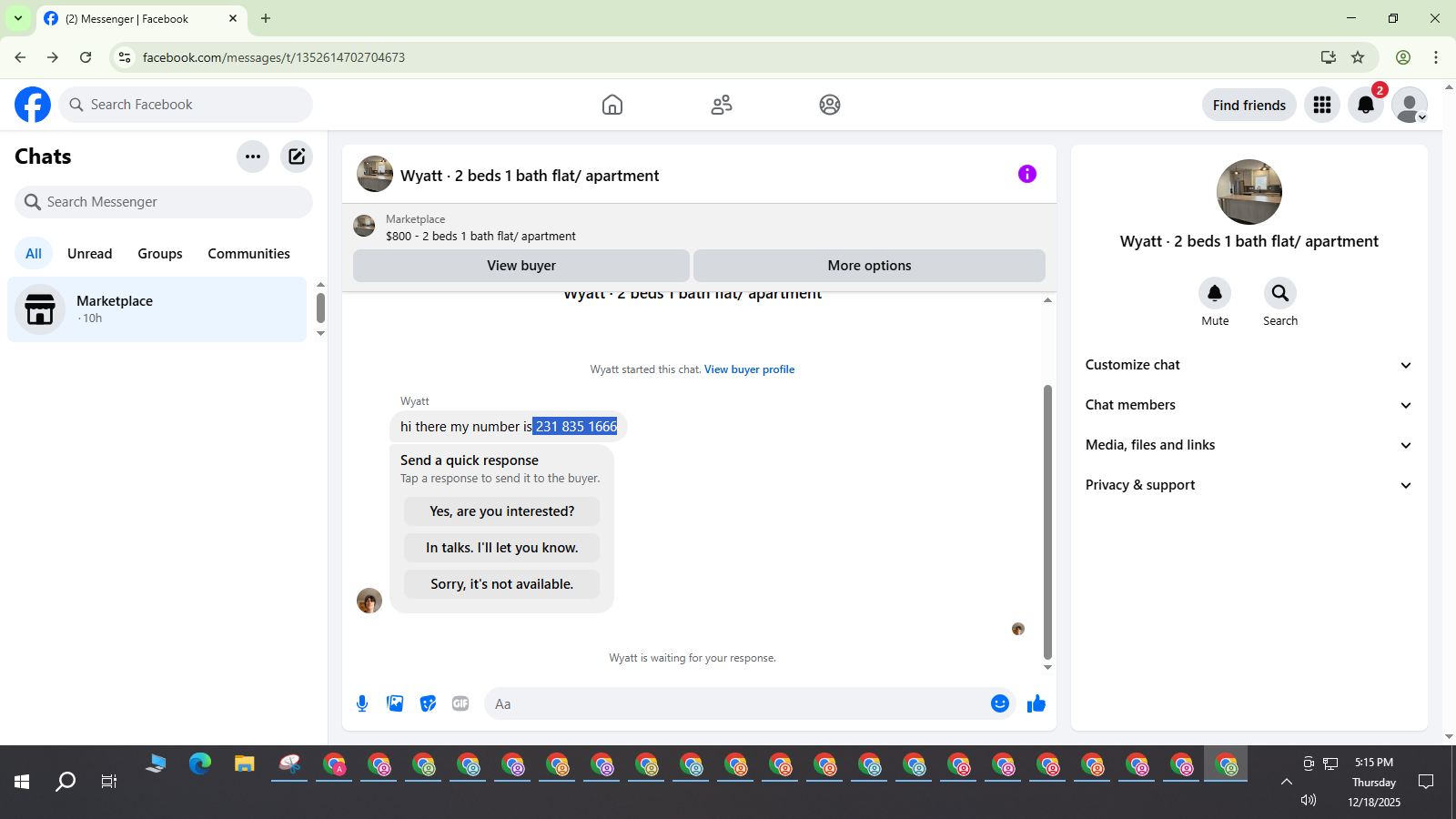Open File Explorer from the taskbar
Image resolution: width=1456 pixels, height=819 pixels.
point(244,764)
